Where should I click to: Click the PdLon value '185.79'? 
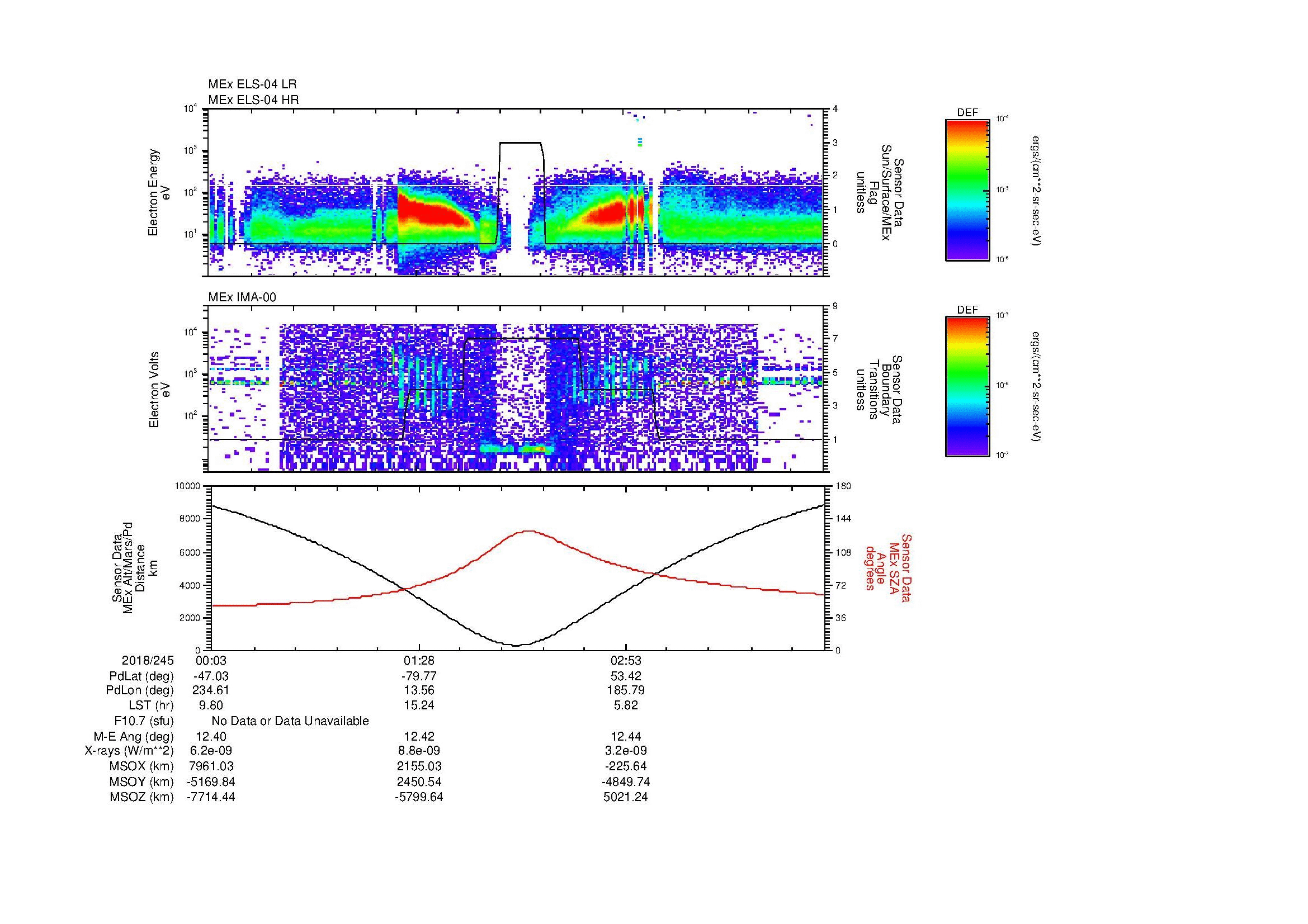click(x=626, y=690)
